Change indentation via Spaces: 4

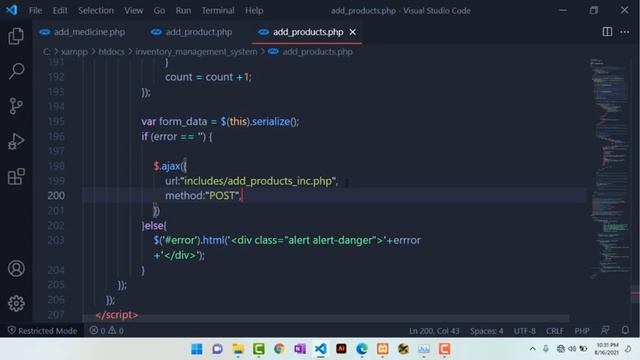point(487,331)
